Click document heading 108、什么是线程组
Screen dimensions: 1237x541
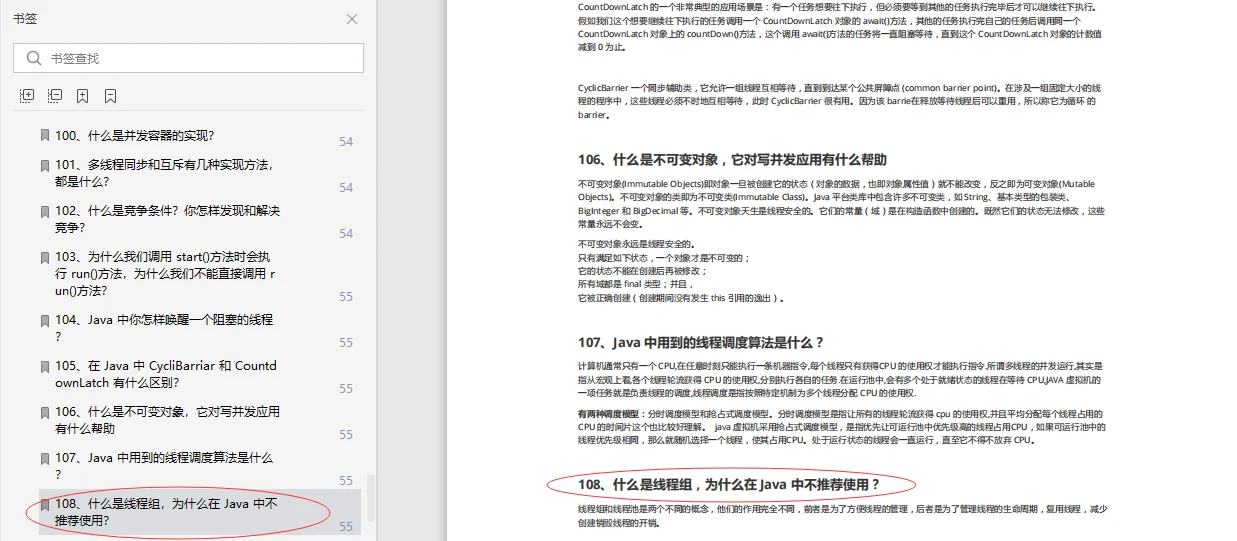[729, 485]
